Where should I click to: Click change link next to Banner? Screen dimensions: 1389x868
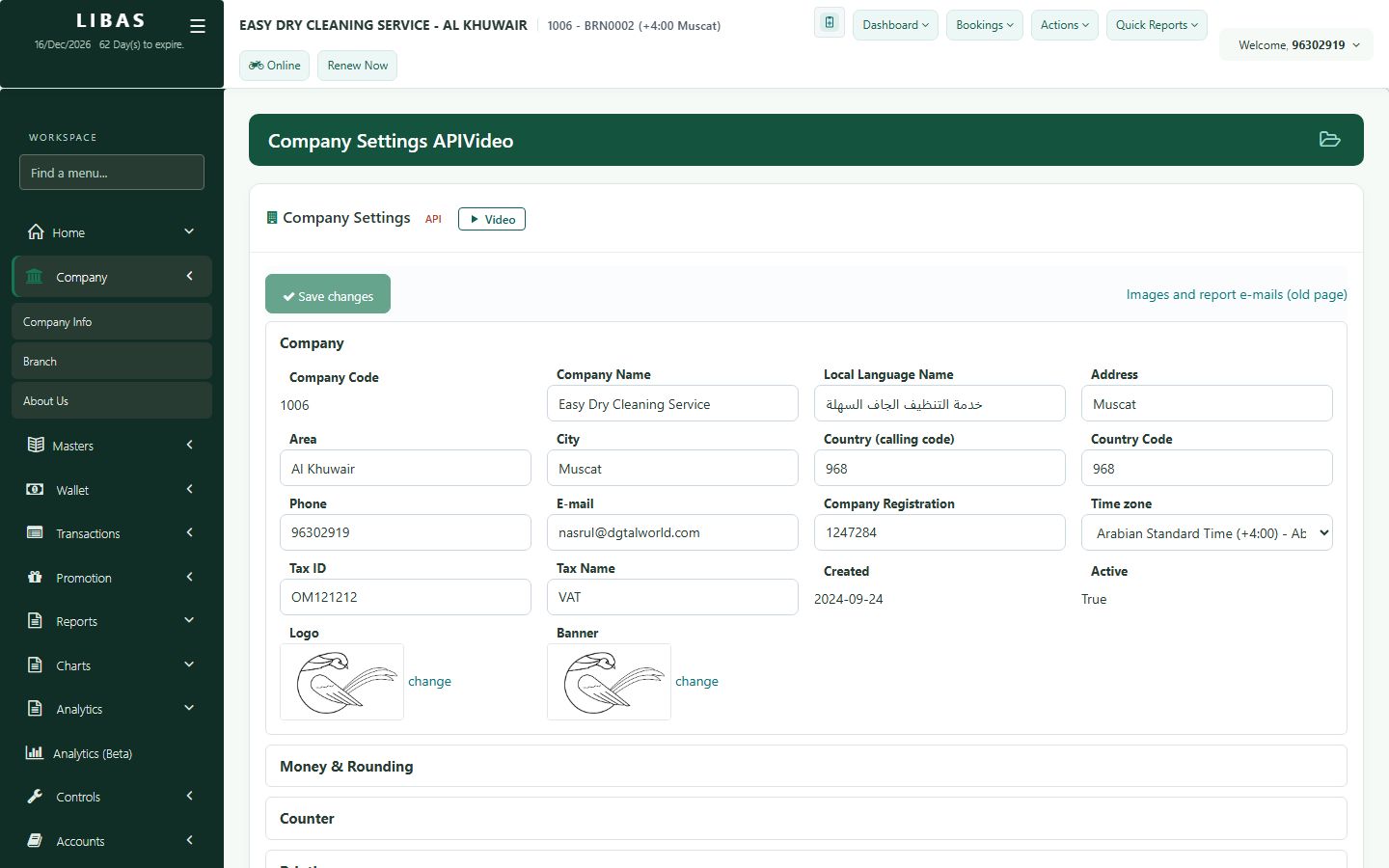pyautogui.click(x=696, y=681)
